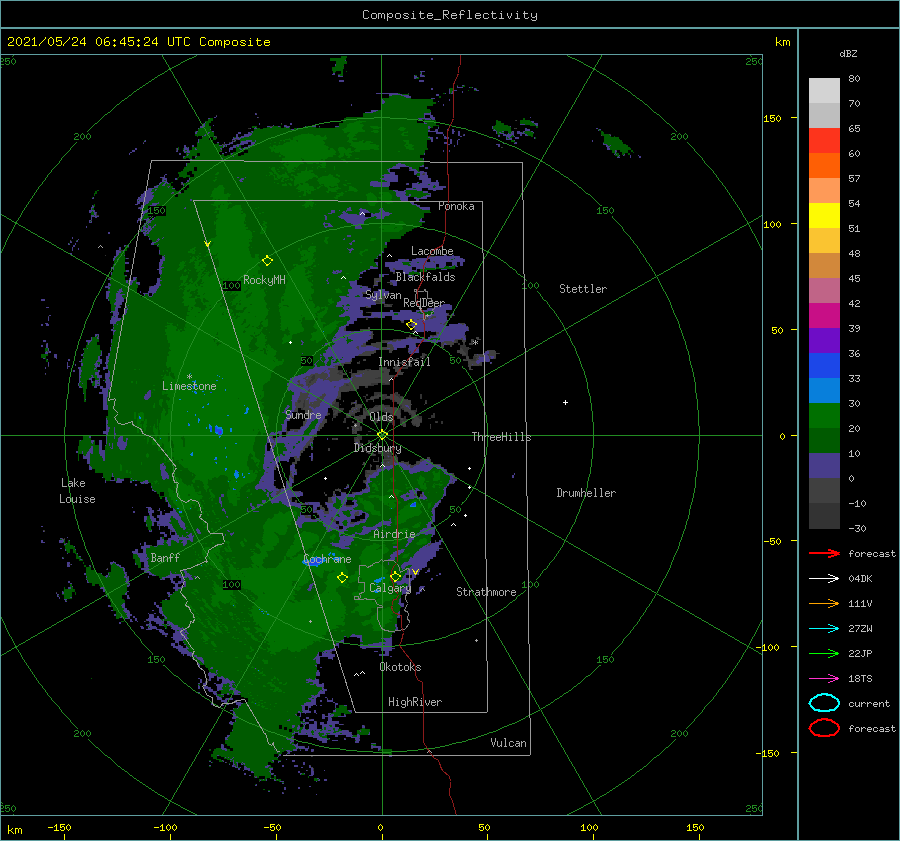Click the current legend text
The height and width of the screenshot is (841, 900).
click(x=869, y=703)
